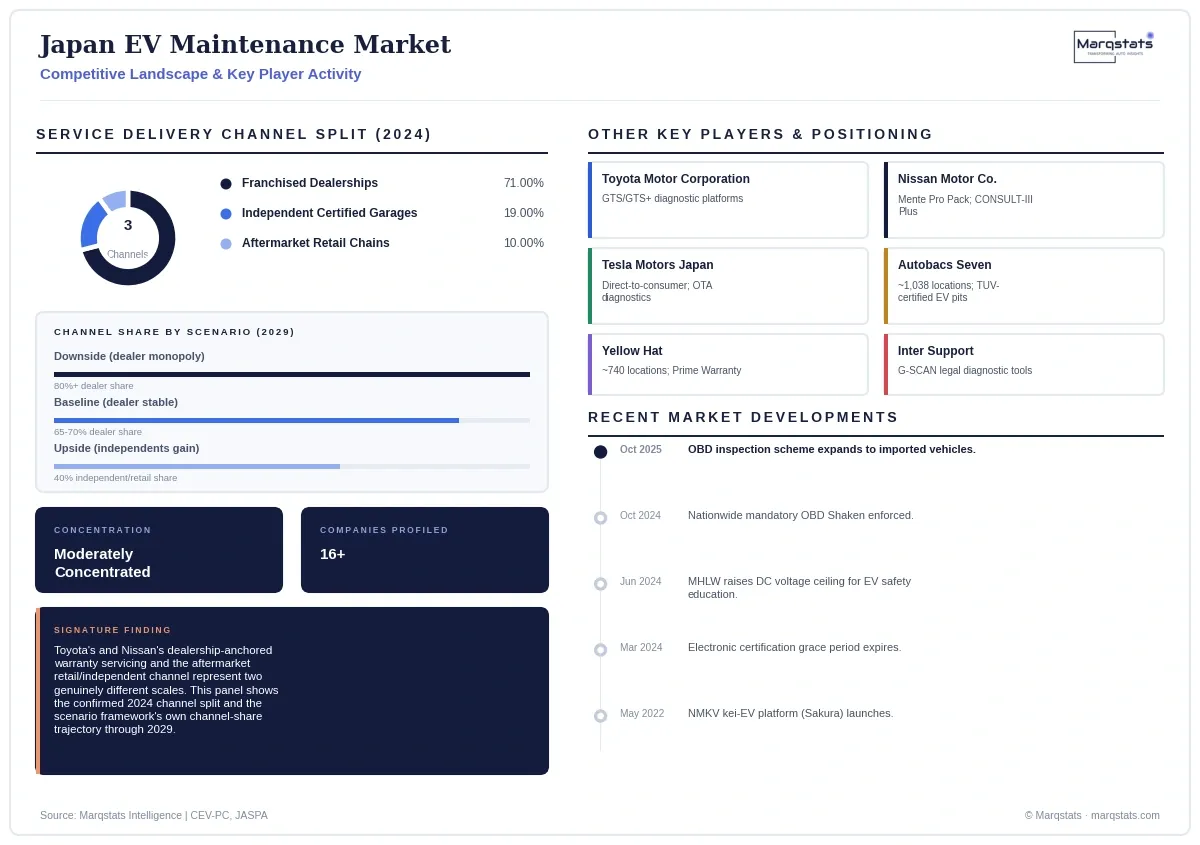The width and height of the screenshot is (1200, 845).
Task: Click the Mar 2024 timeline marker
Action: [x=600, y=650]
